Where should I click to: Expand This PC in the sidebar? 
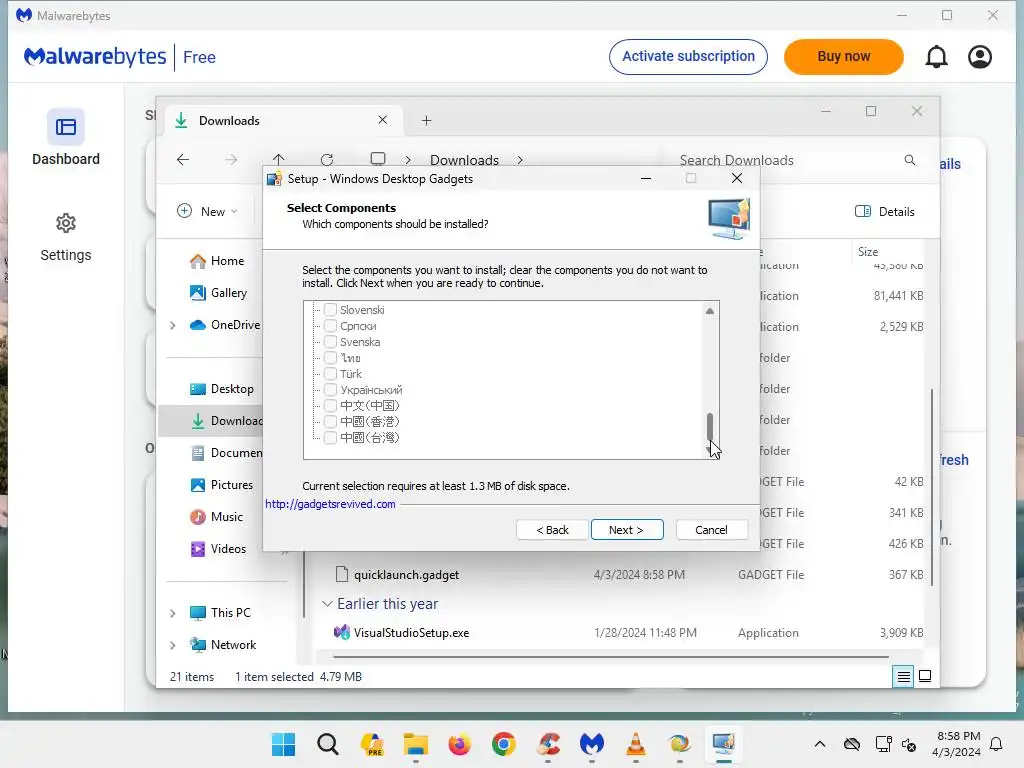pos(172,613)
